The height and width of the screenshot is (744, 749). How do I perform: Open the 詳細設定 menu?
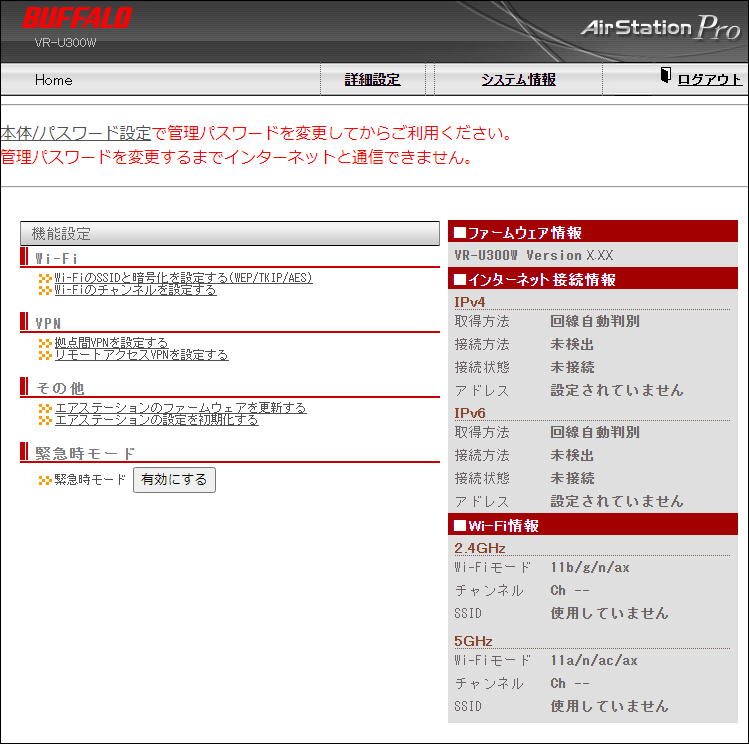point(372,80)
